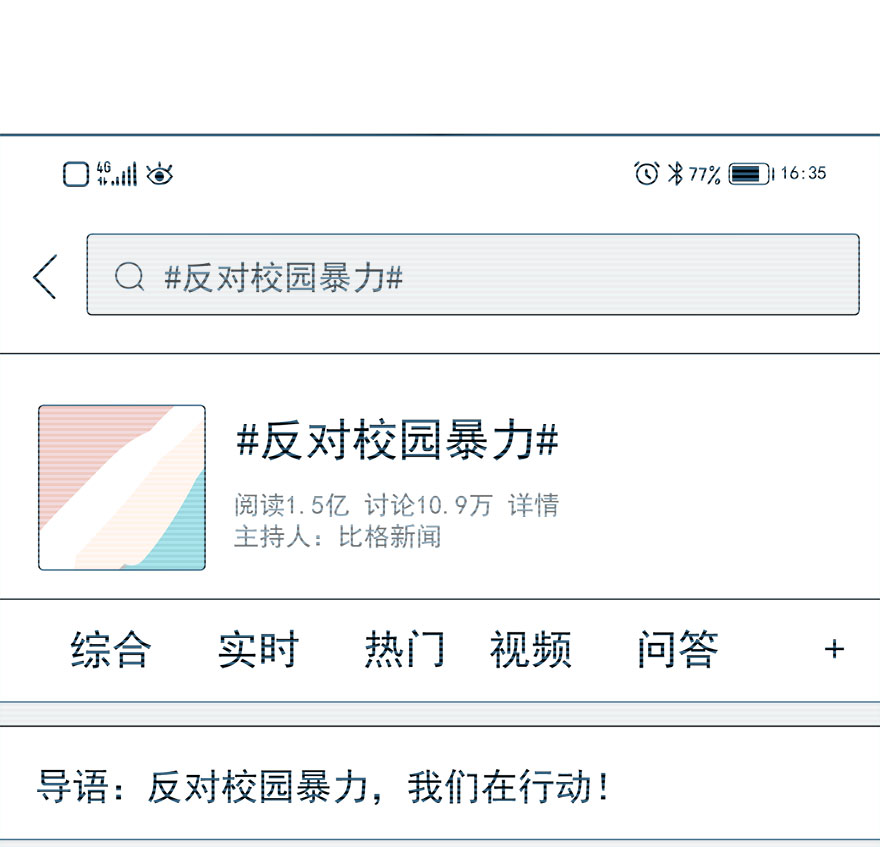Tap the 导语 introduction text

click(x=323, y=786)
